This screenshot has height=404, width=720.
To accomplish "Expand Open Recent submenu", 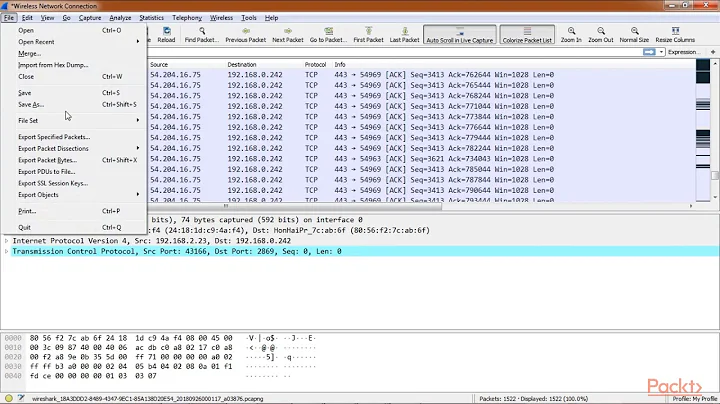I will tap(73, 42).
